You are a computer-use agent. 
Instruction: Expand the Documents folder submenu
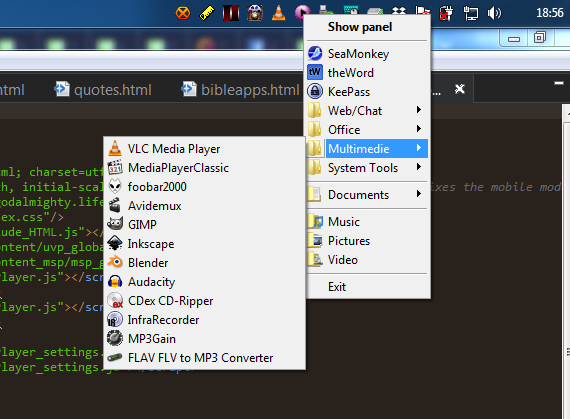tap(367, 195)
